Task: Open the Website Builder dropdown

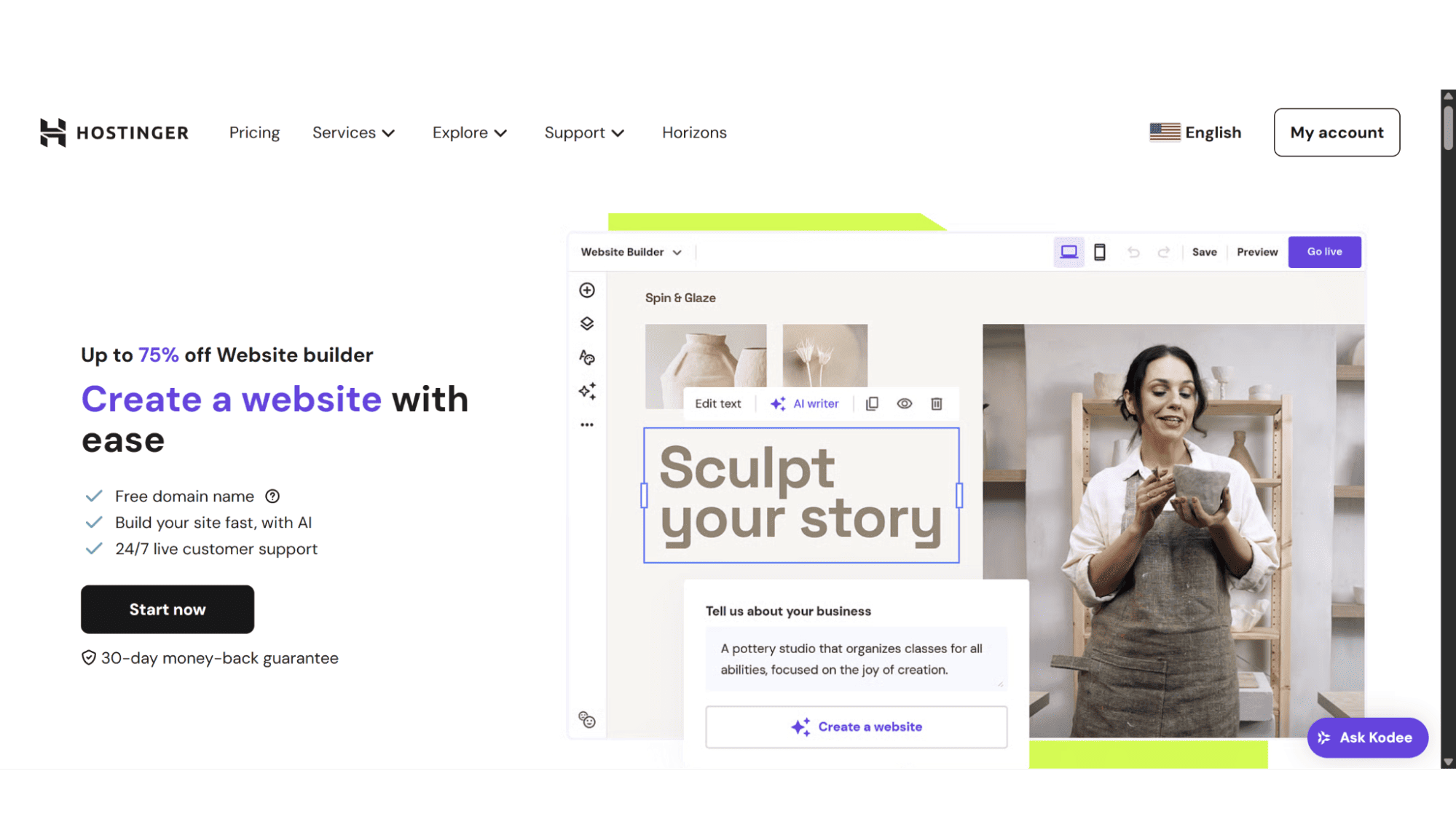Action: tap(631, 252)
